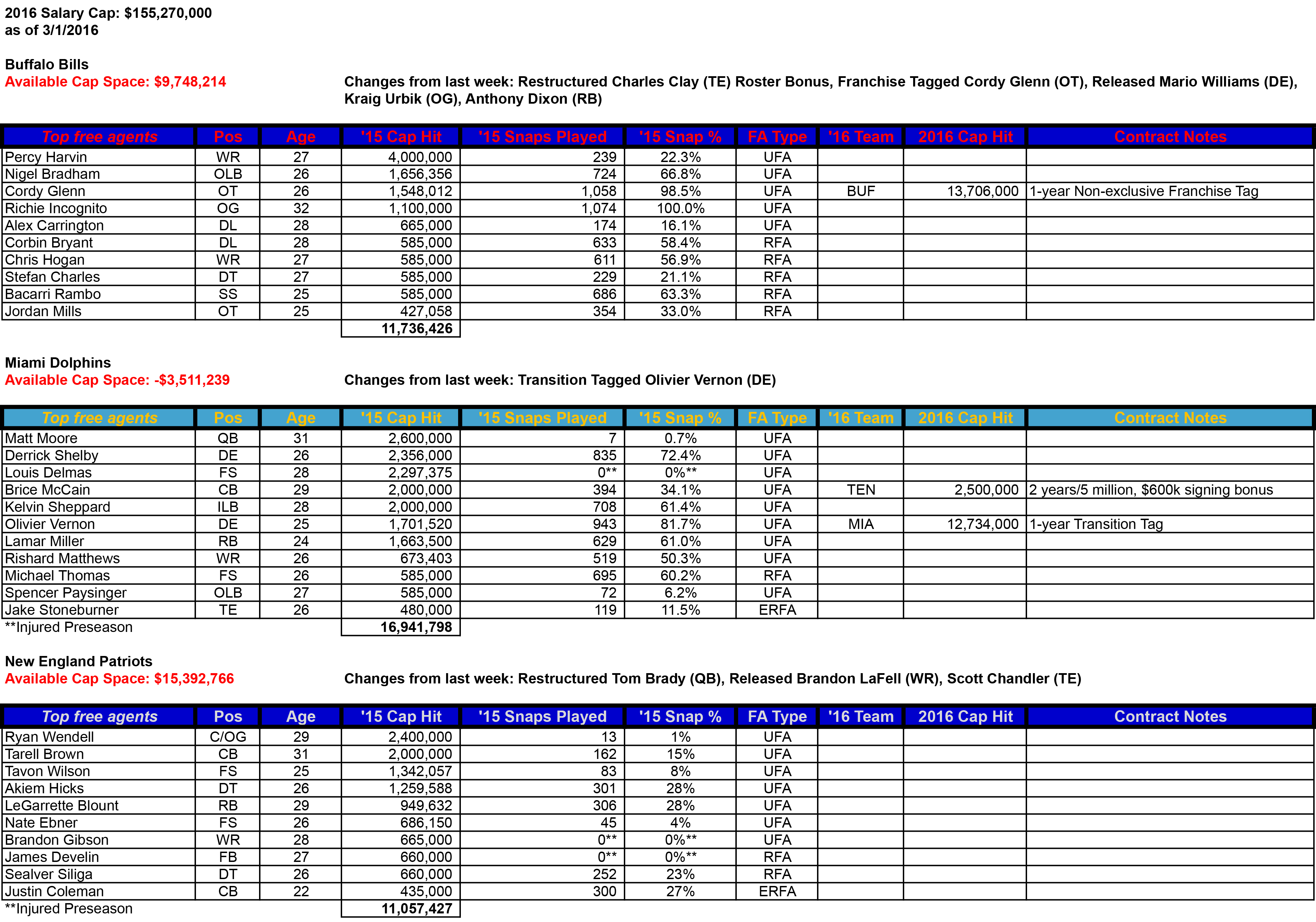Select Olivier Vernon's 943 snaps cell
1316x922 pixels.
(542, 525)
